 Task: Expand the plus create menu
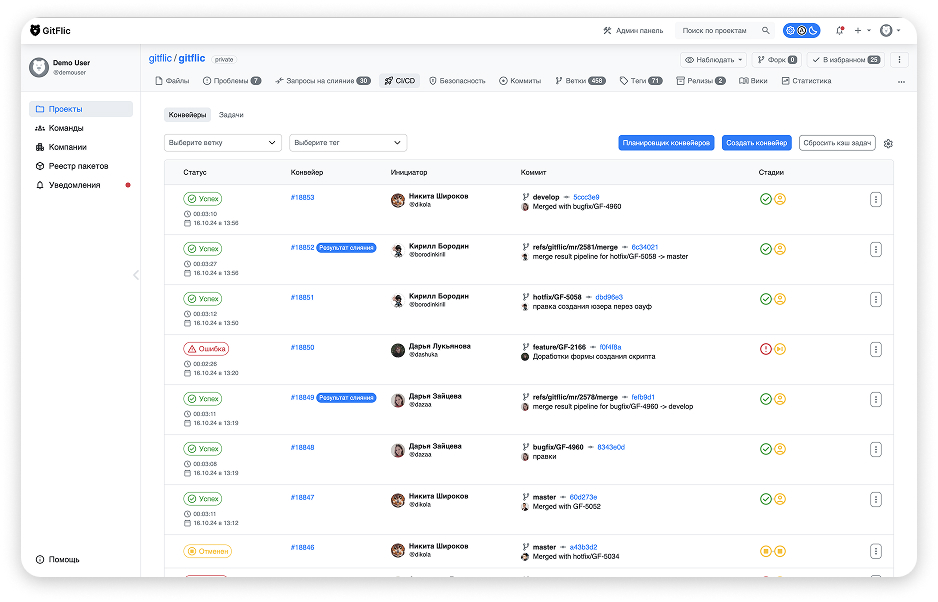pyautogui.click(x=862, y=31)
